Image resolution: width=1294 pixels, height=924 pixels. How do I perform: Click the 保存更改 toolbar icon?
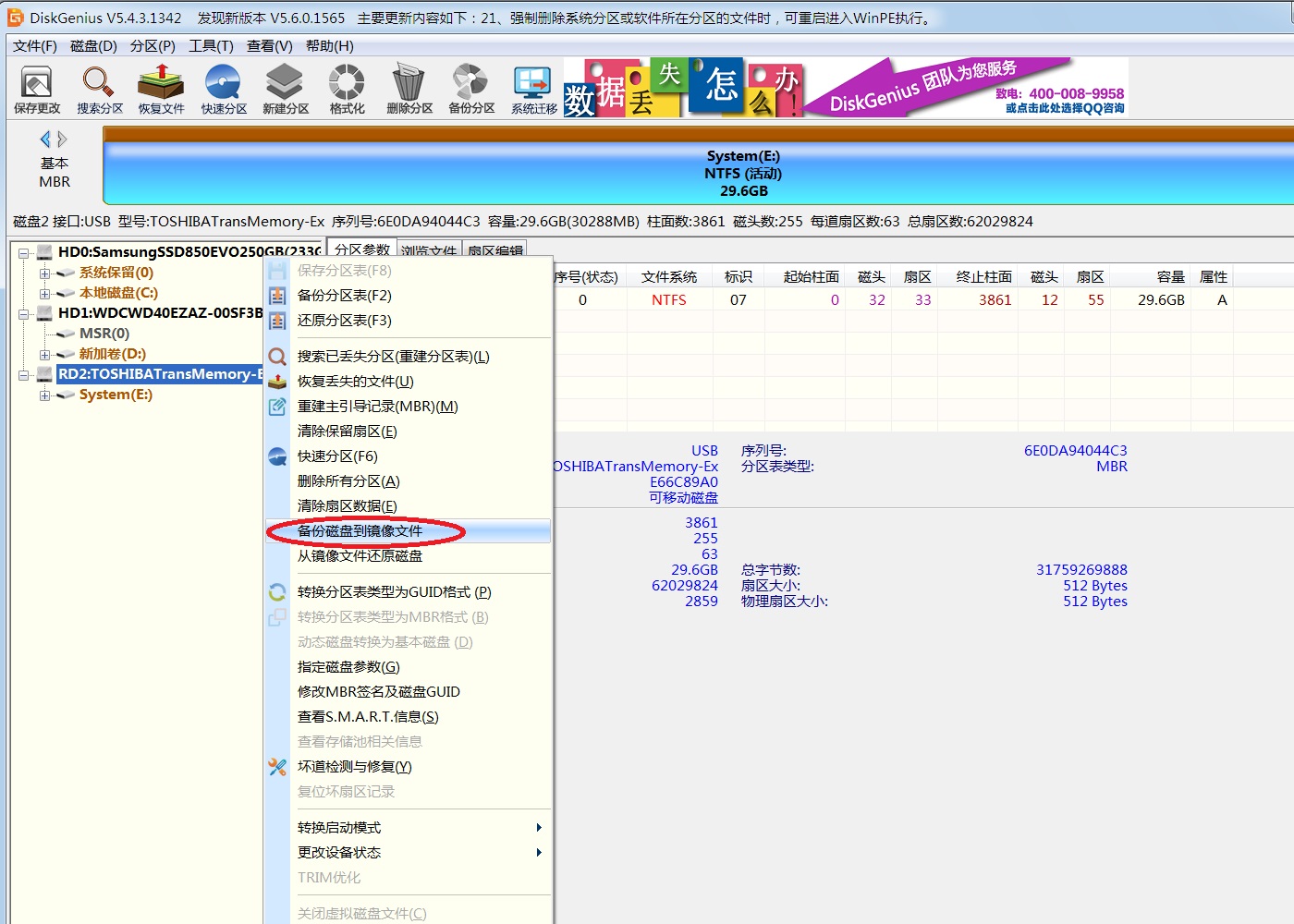click(37, 89)
